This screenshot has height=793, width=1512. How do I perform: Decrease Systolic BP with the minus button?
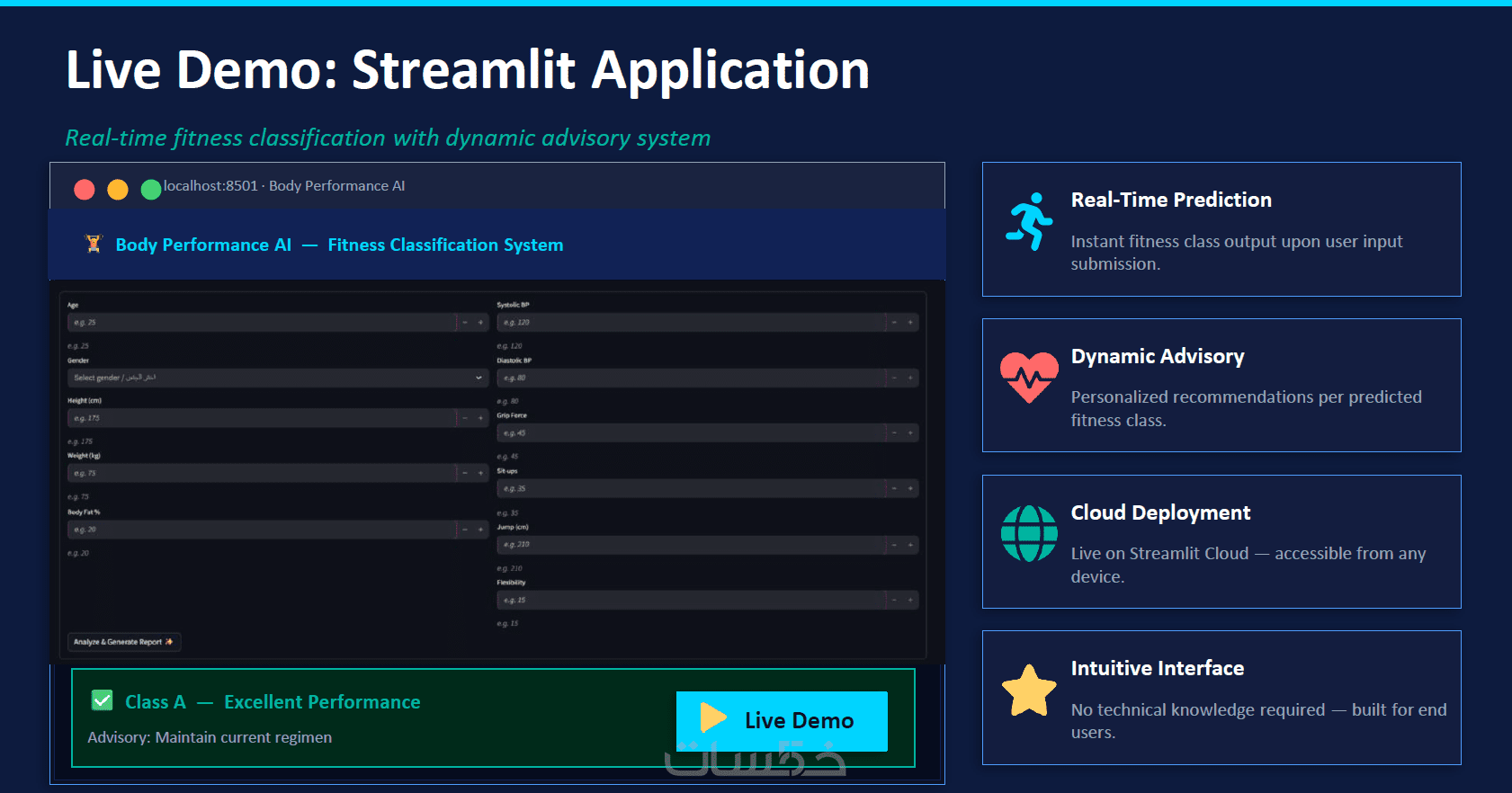[895, 322]
